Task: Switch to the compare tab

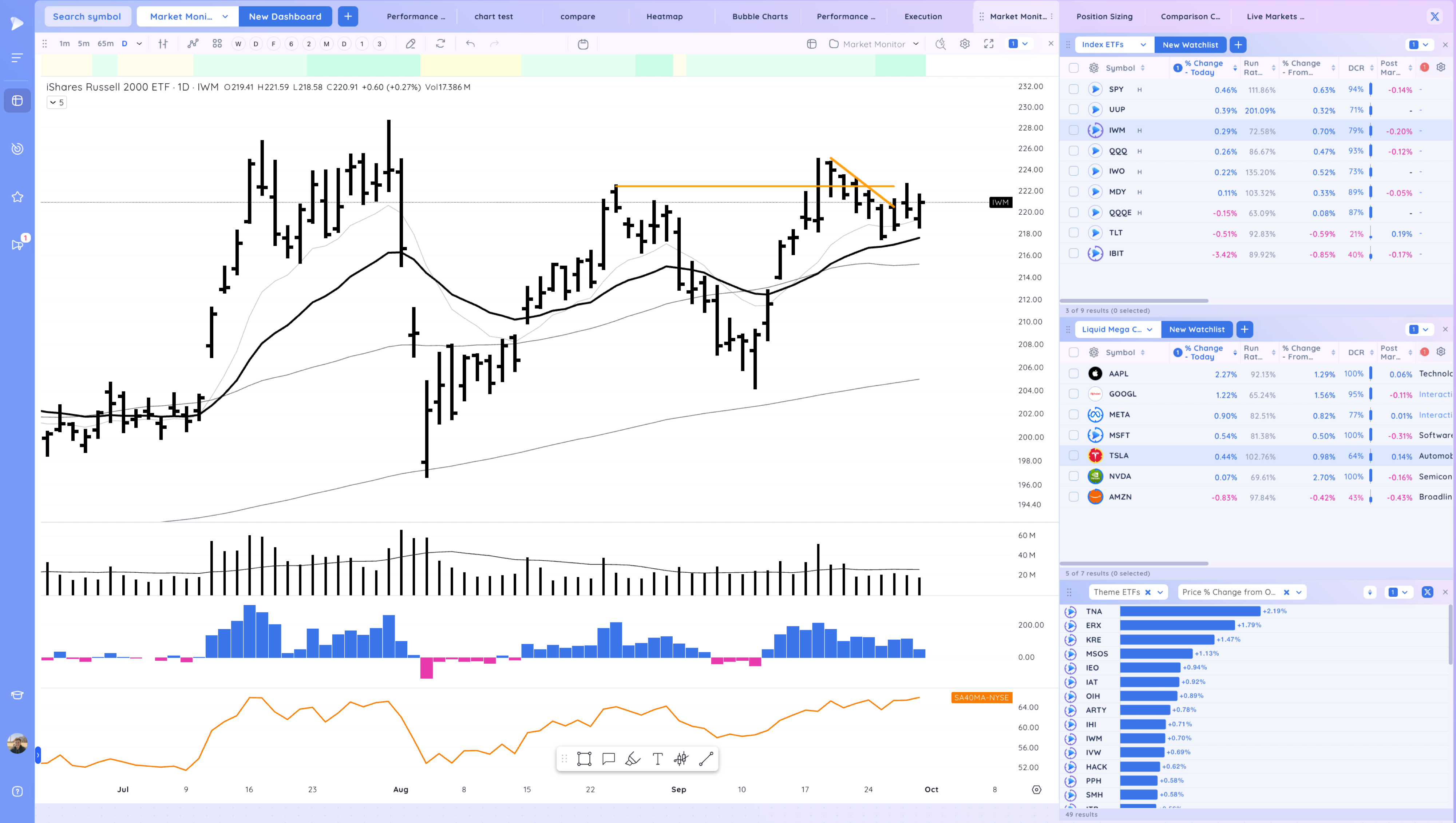Action: click(x=577, y=16)
